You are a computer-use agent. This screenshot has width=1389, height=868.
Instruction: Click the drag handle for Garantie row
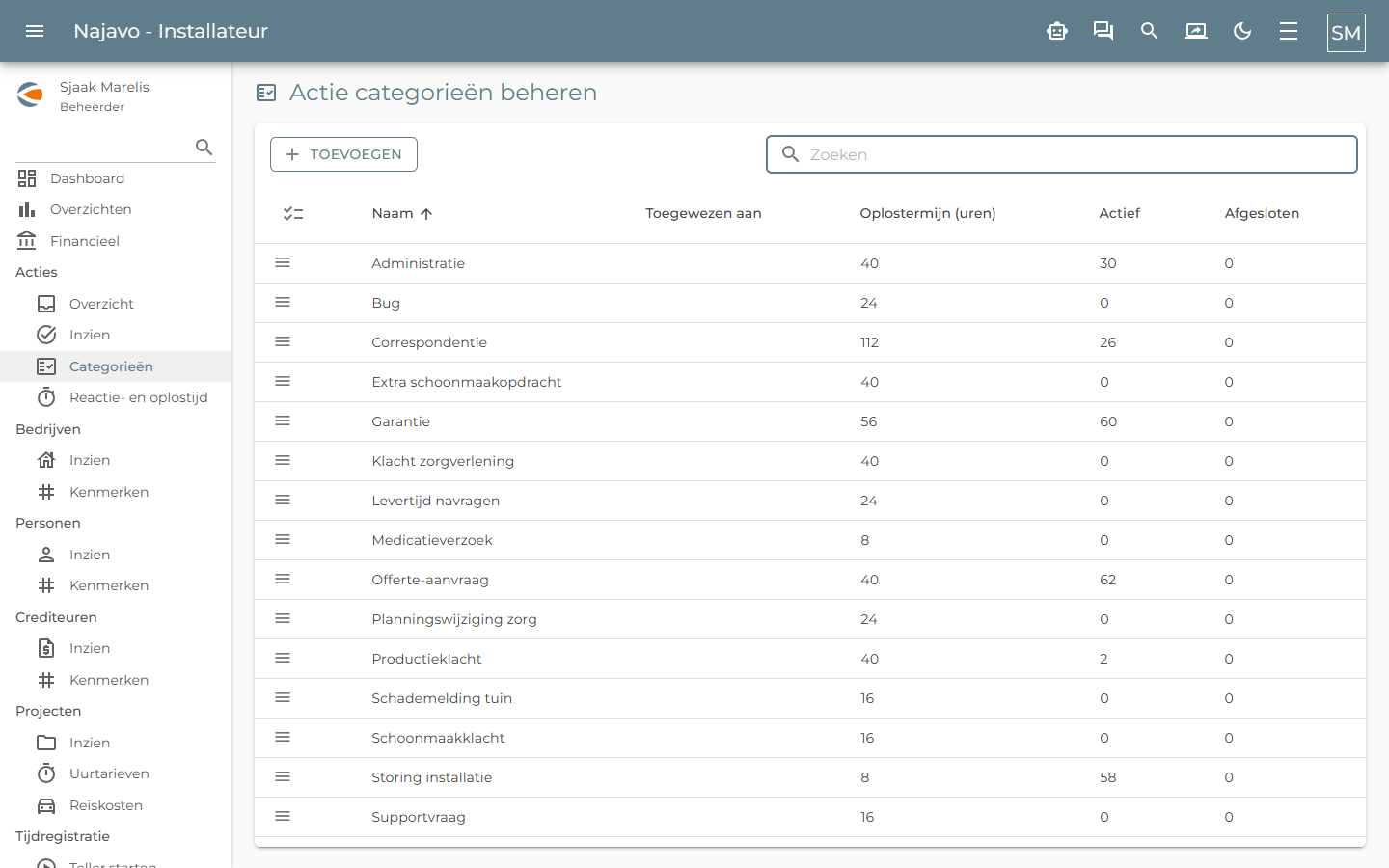pyautogui.click(x=283, y=420)
